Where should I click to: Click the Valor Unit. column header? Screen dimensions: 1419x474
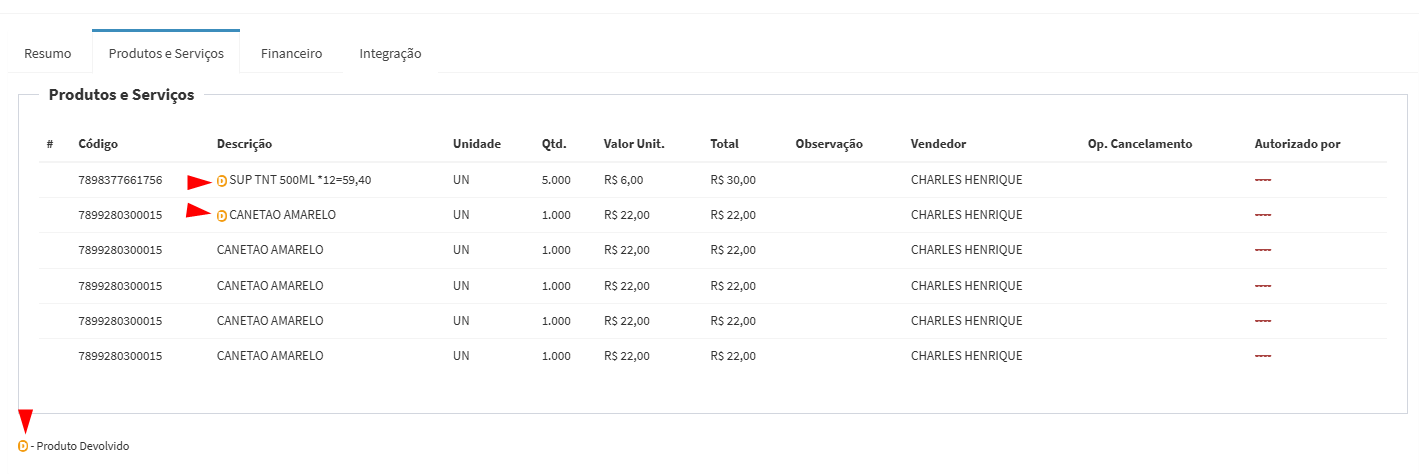click(634, 144)
